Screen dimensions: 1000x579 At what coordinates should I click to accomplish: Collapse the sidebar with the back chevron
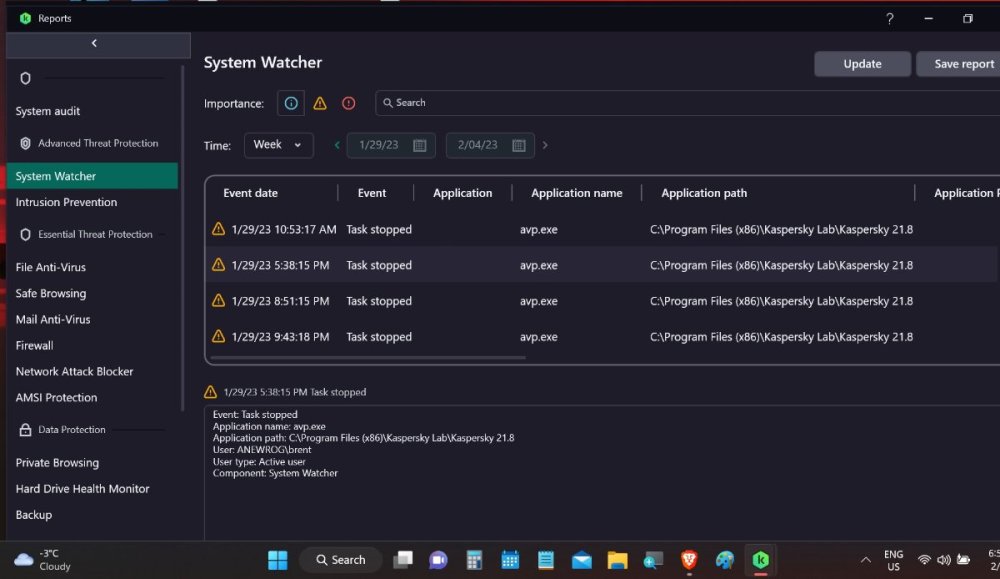coord(95,43)
